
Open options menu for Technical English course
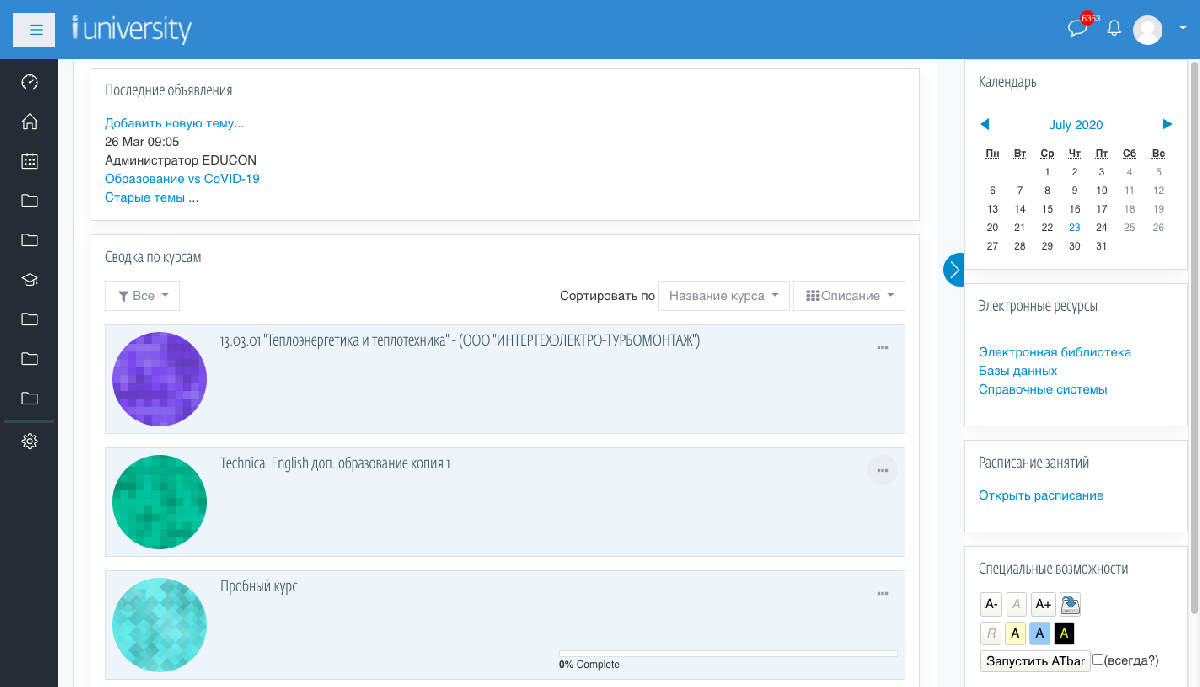pos(883,470)
